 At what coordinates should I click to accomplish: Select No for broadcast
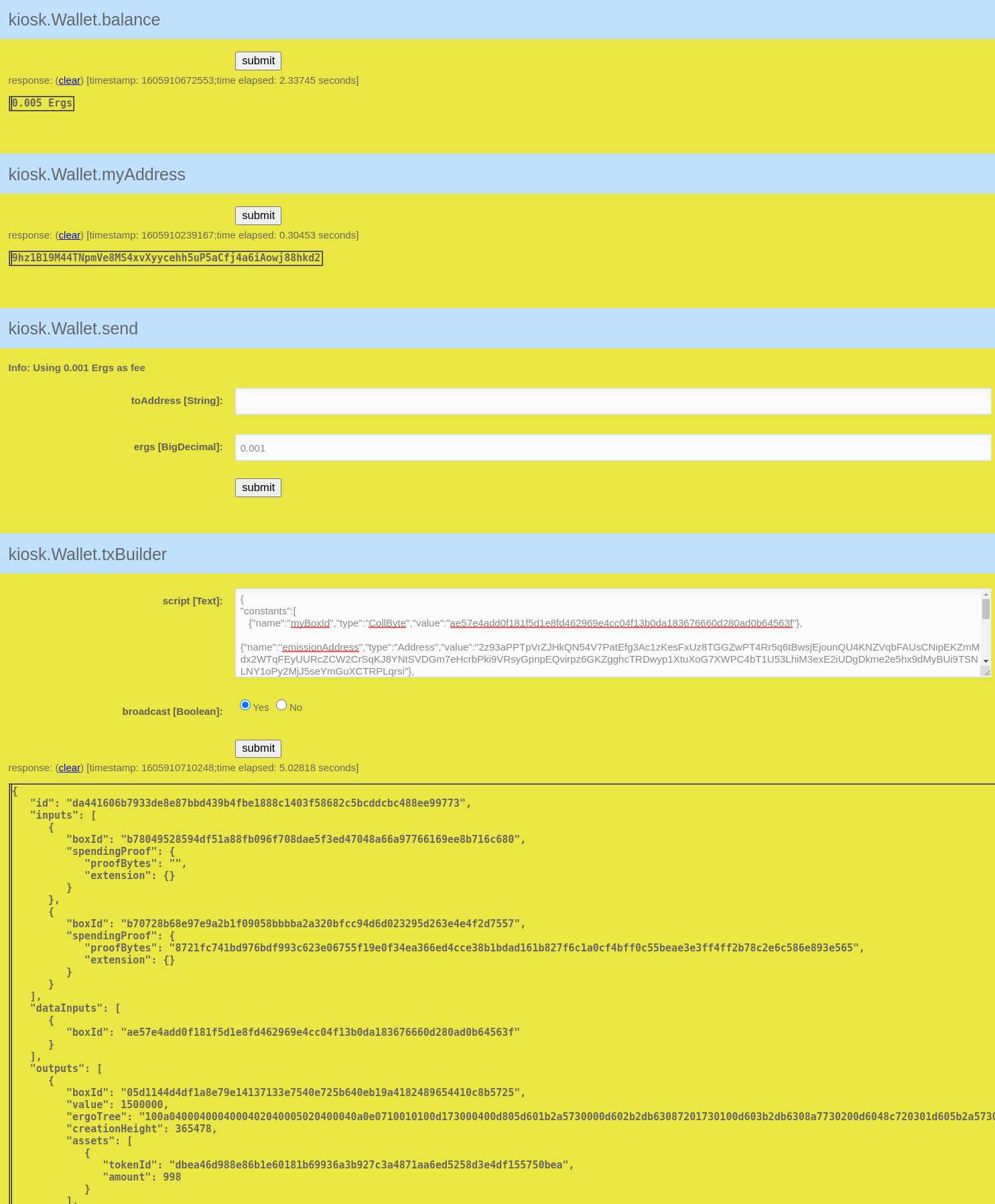tap(281, 705)
